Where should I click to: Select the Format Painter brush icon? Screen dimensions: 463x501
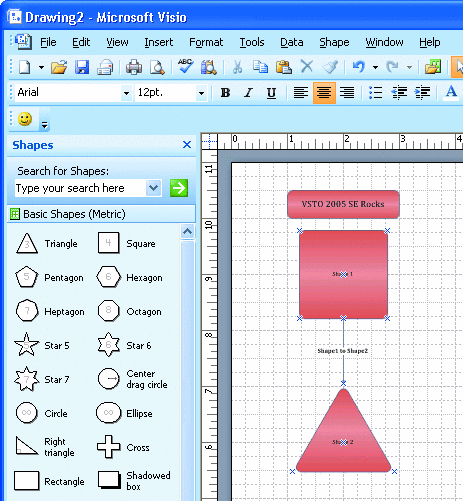(330, 67)
